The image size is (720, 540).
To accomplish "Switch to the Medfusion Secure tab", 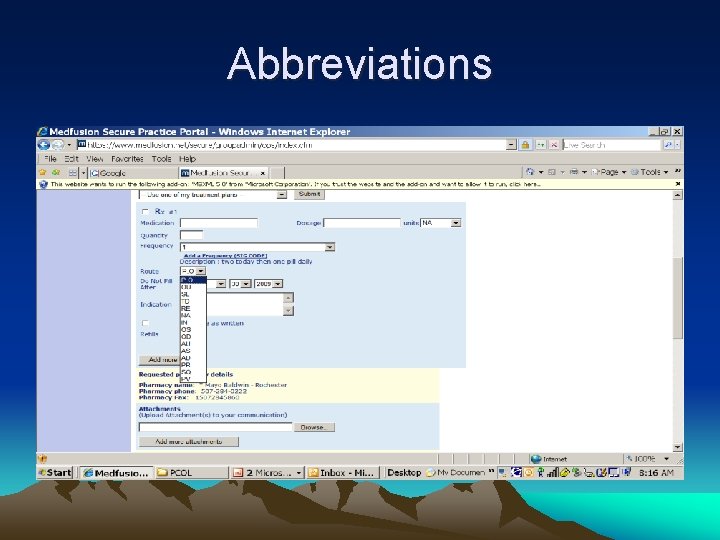I will point(224,173).
